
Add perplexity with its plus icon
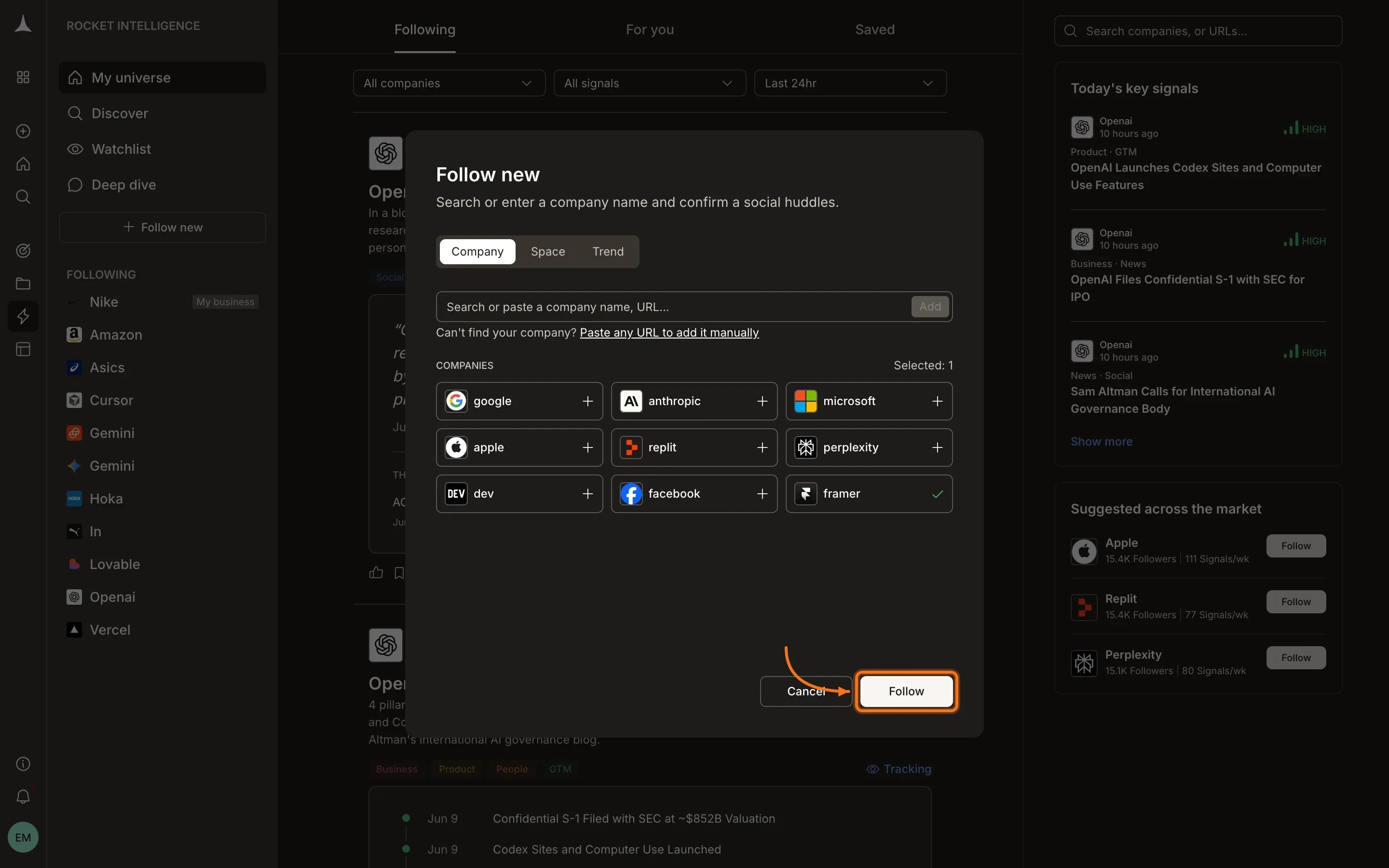[x=937, y=447]
